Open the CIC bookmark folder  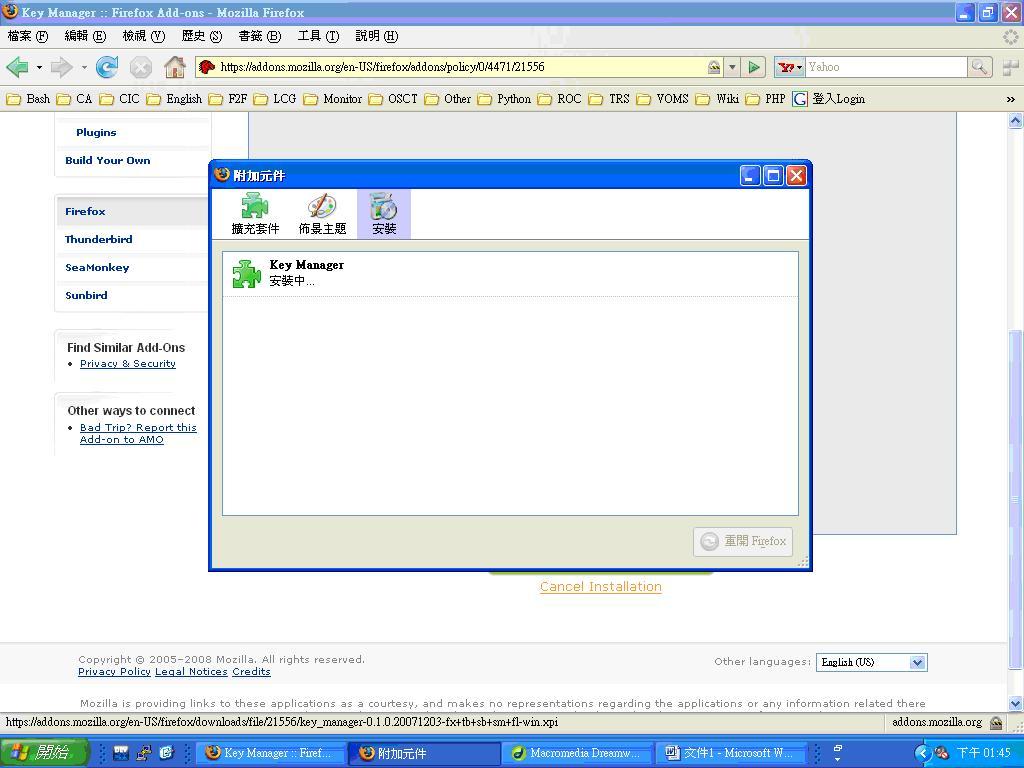click(x=120, y=99)
